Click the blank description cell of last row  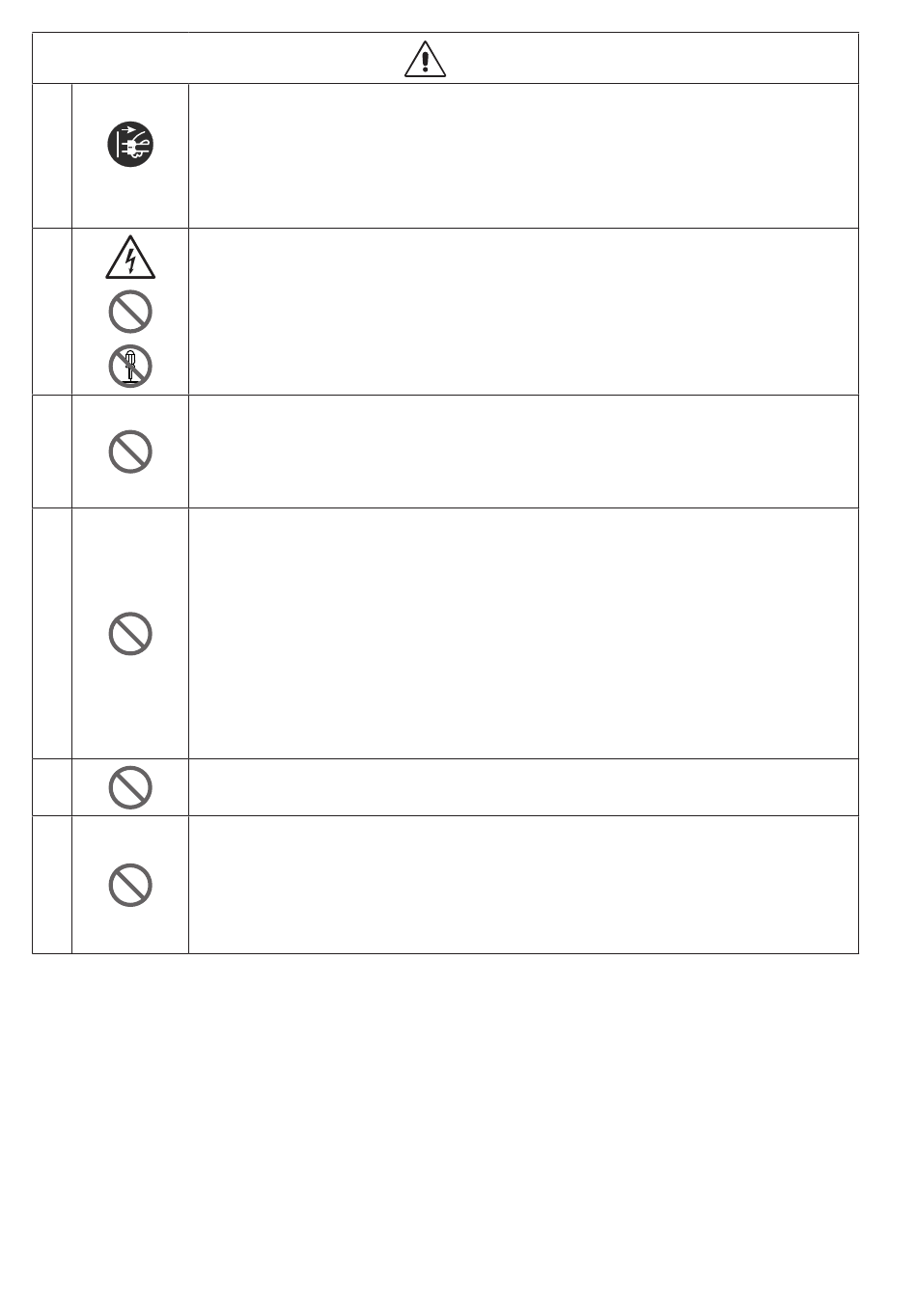(523, 885)
